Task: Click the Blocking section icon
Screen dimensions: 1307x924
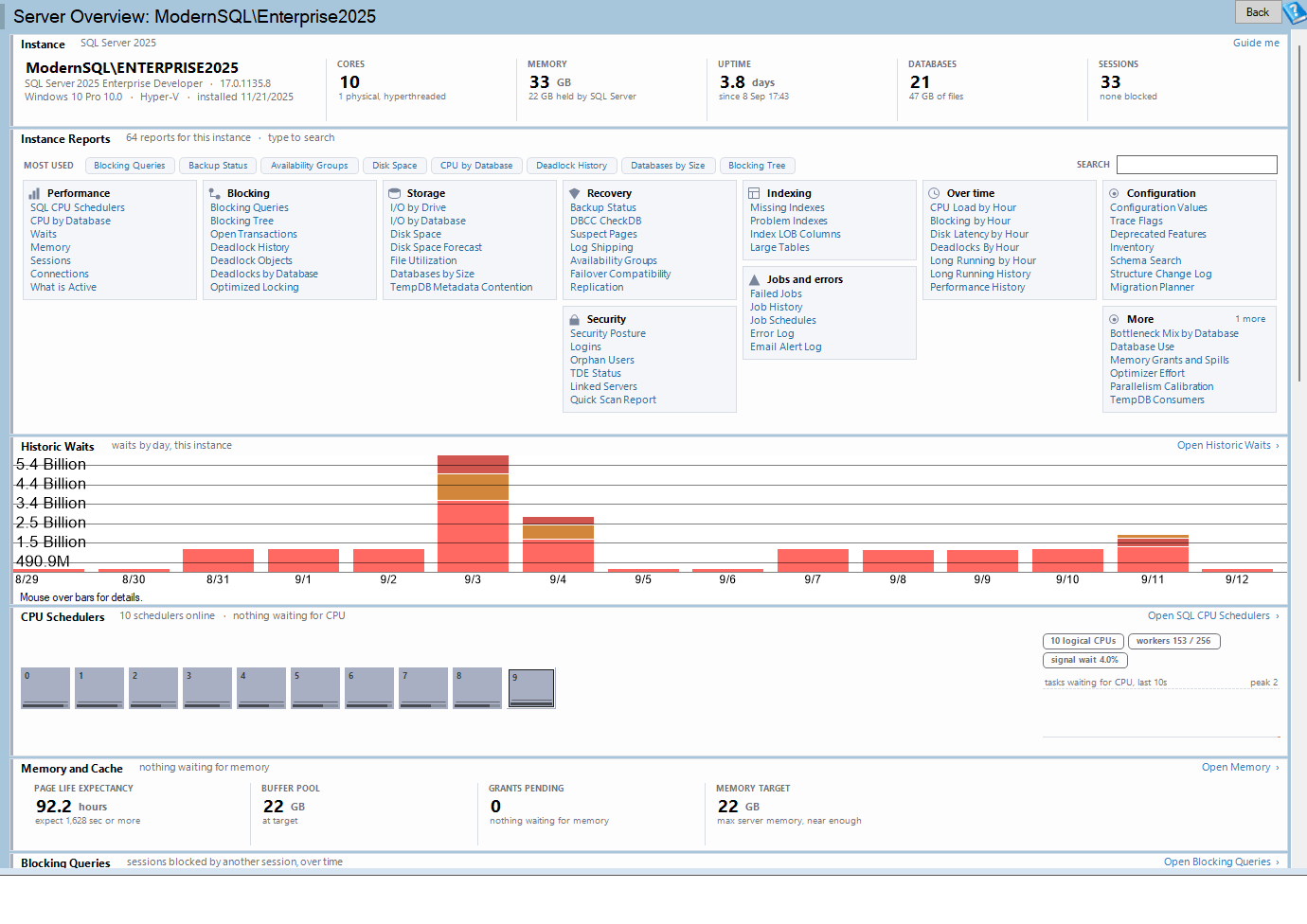Action: click(214, 193)
